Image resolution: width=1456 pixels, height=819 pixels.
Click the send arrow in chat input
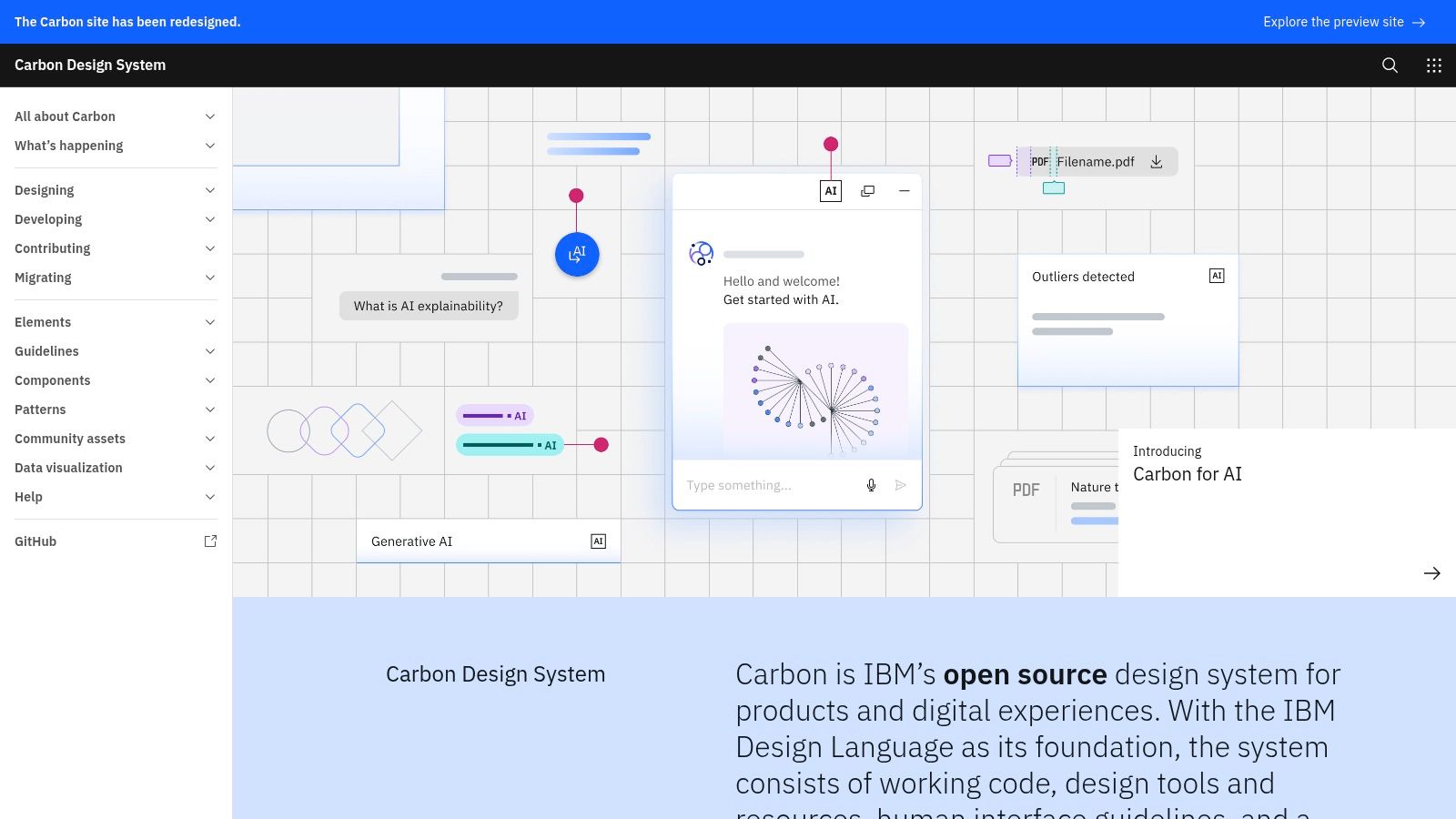coord(901,485)
